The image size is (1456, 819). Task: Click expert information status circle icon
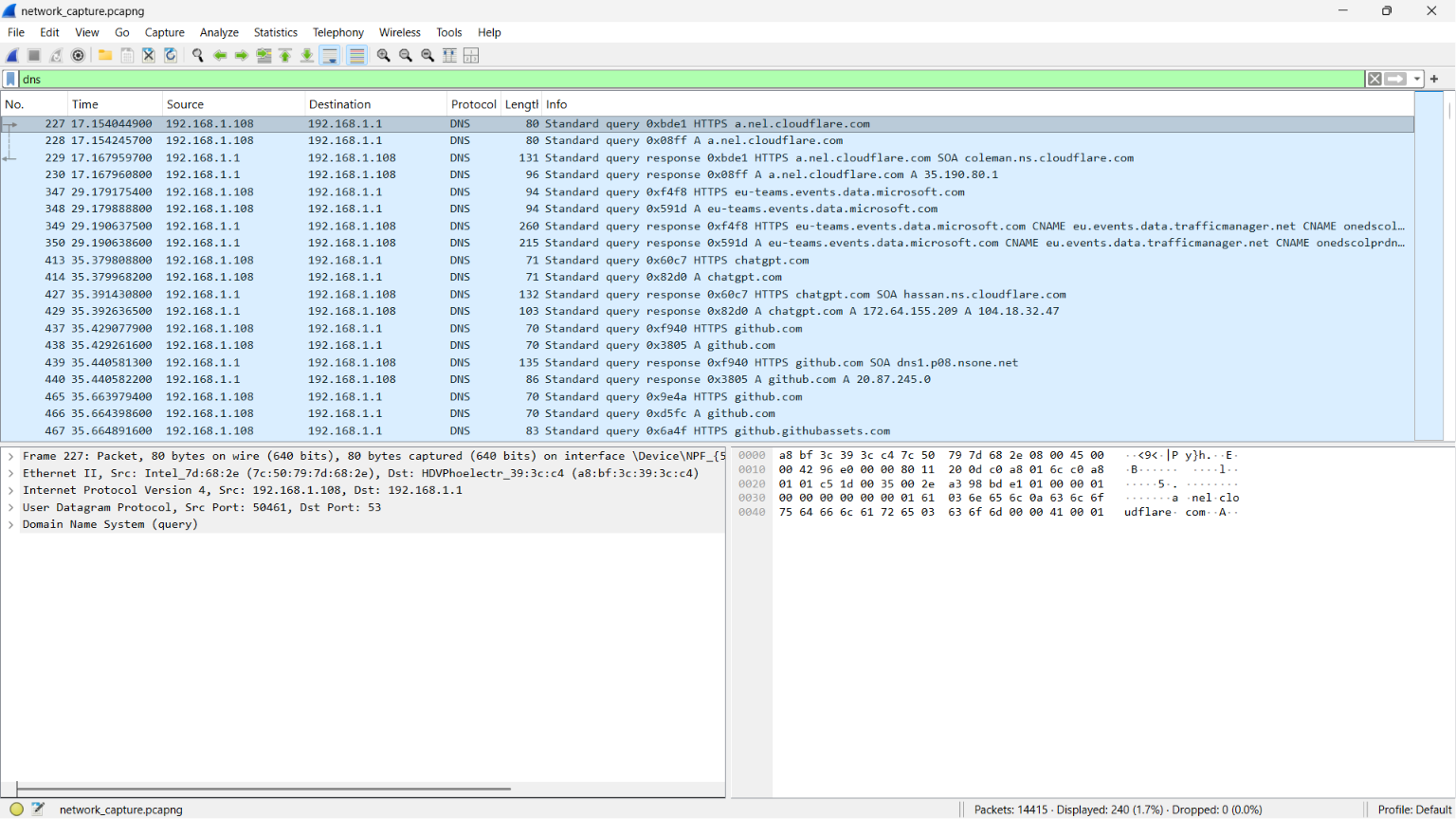(16, 809)
